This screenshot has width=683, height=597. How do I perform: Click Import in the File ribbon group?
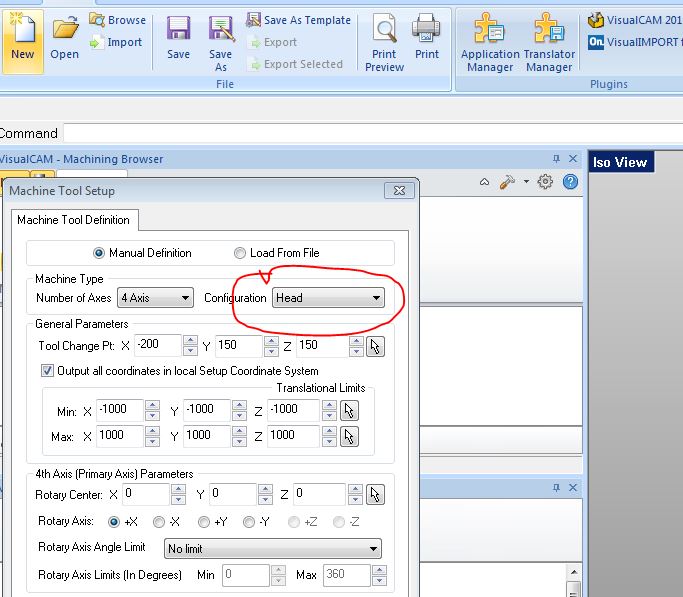[116, 42]
